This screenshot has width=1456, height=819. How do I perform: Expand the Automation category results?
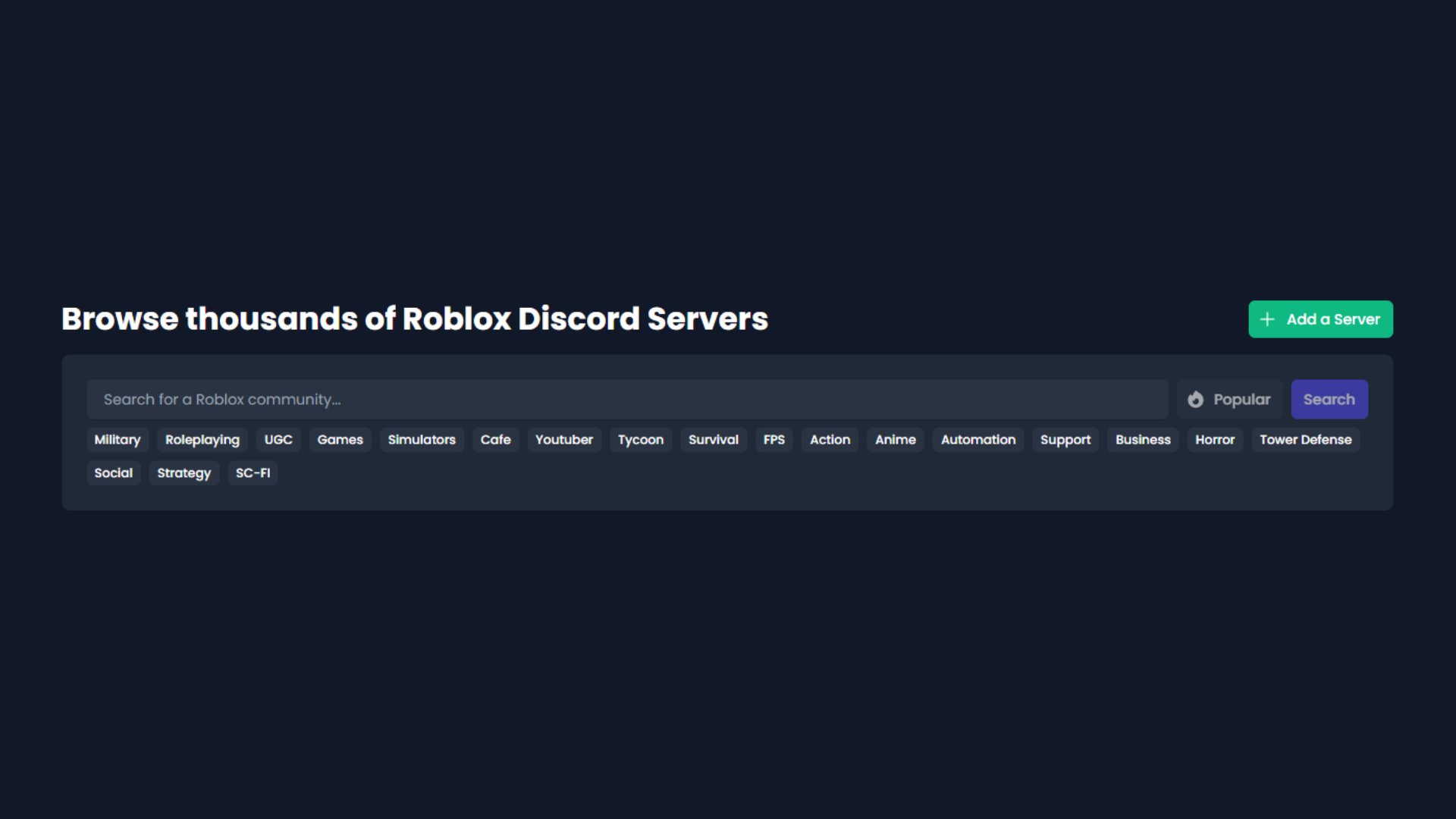click(978, 439)
